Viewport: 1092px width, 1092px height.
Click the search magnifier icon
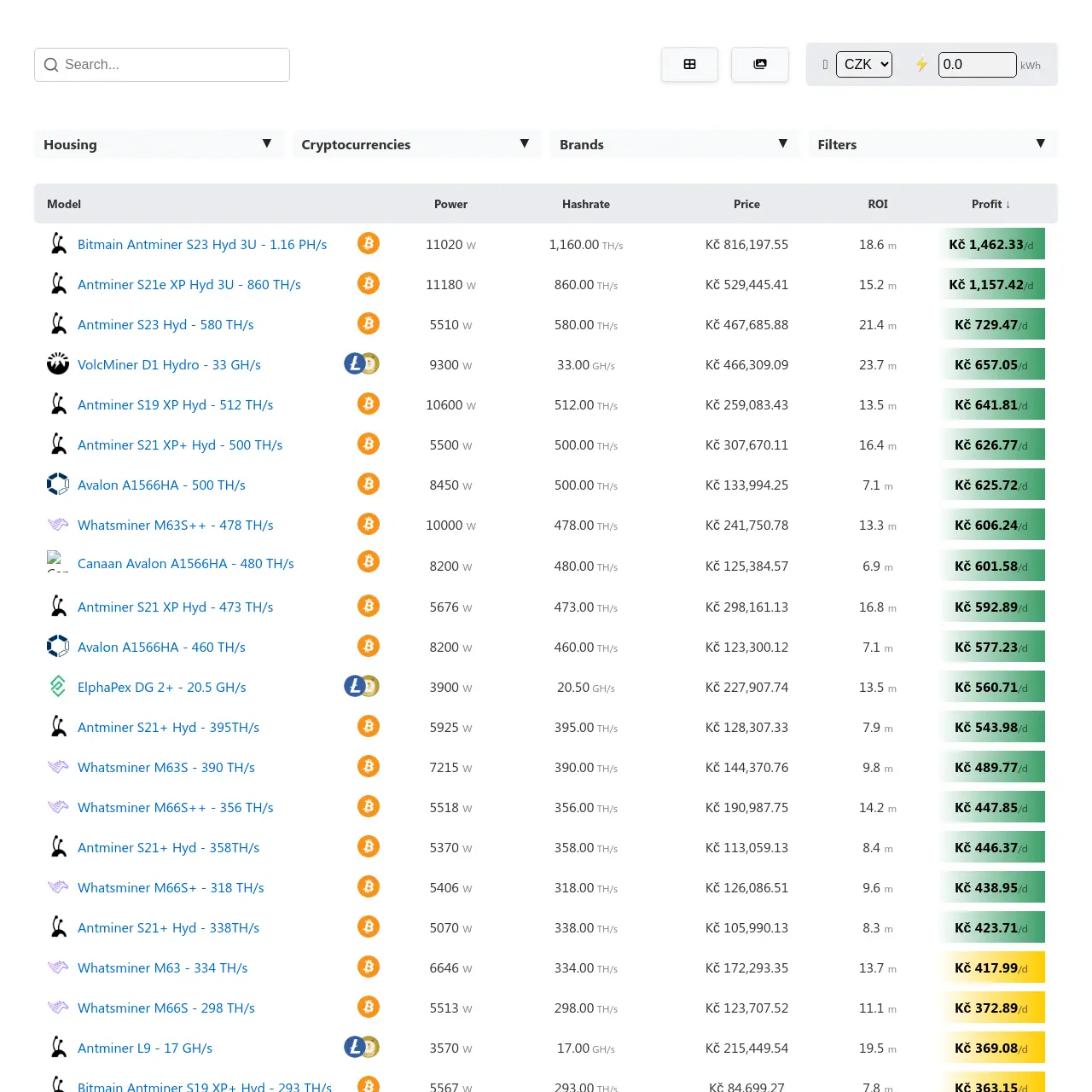pos(51,65)
